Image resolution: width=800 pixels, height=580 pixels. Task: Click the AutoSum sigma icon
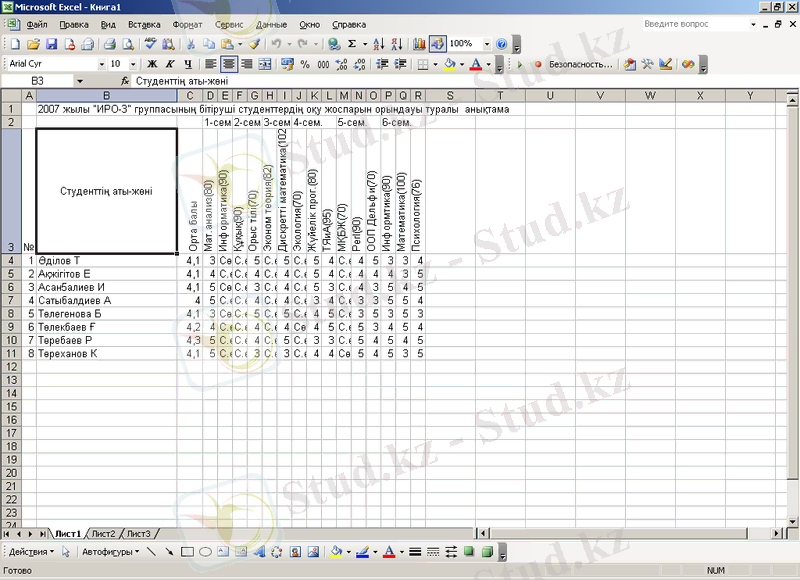point(351,44)
